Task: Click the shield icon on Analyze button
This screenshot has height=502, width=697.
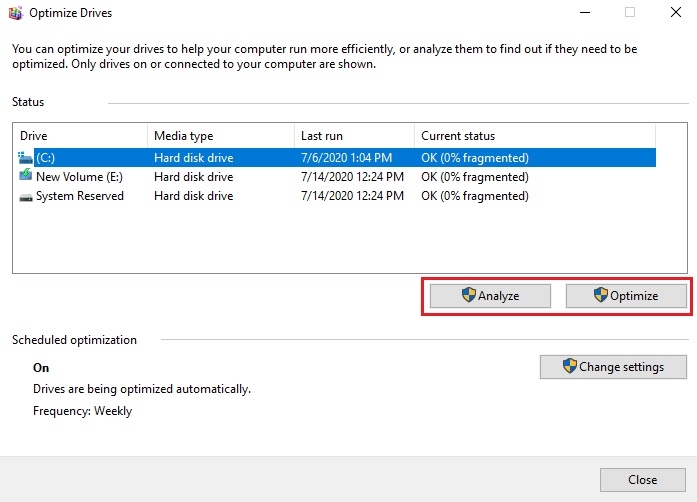Action: click(x=469, y=295)
